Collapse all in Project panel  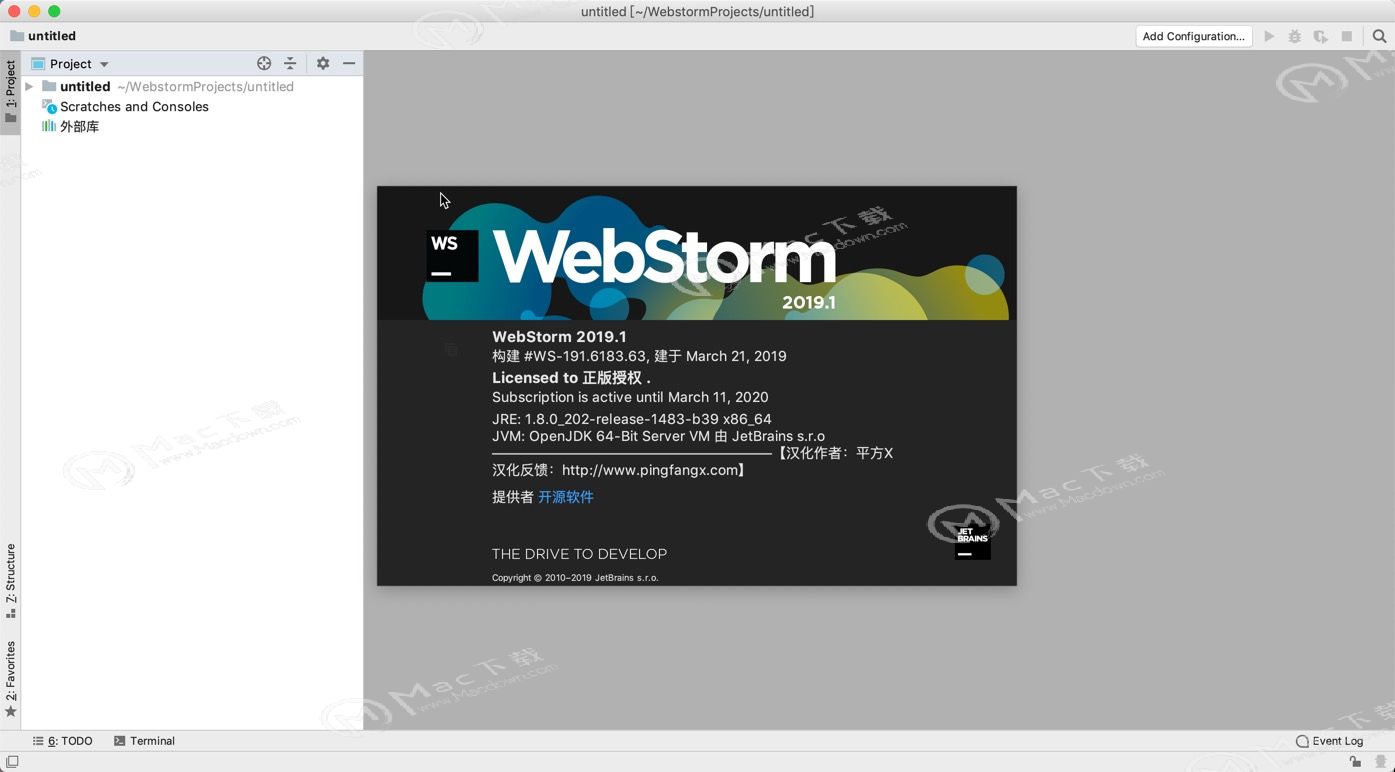tap(290, 63)
